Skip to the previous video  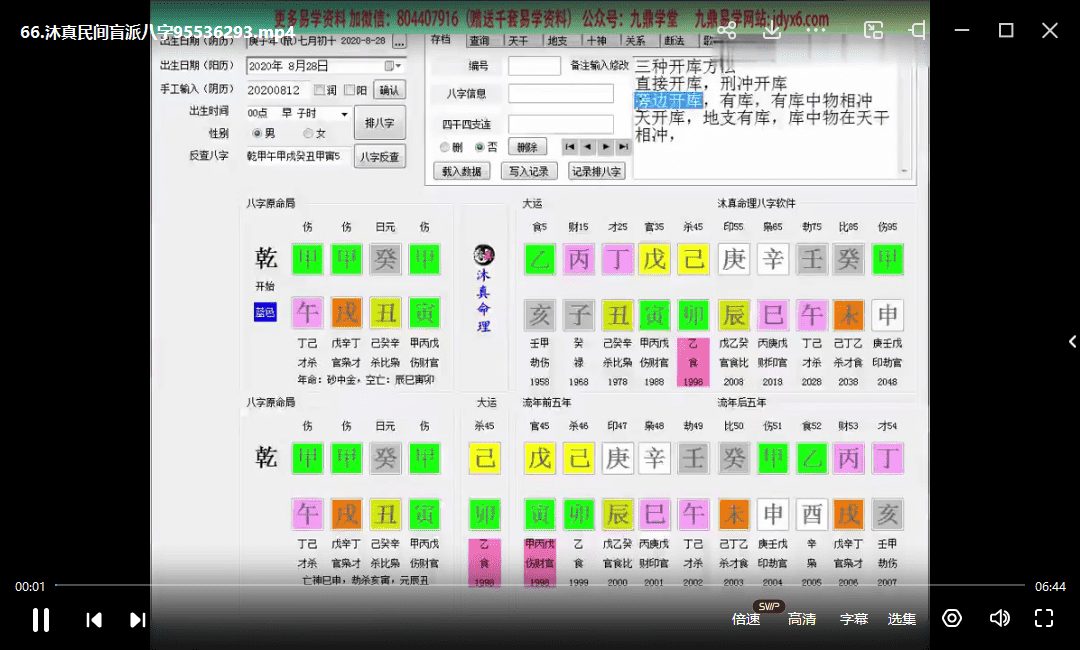(94, 619)
